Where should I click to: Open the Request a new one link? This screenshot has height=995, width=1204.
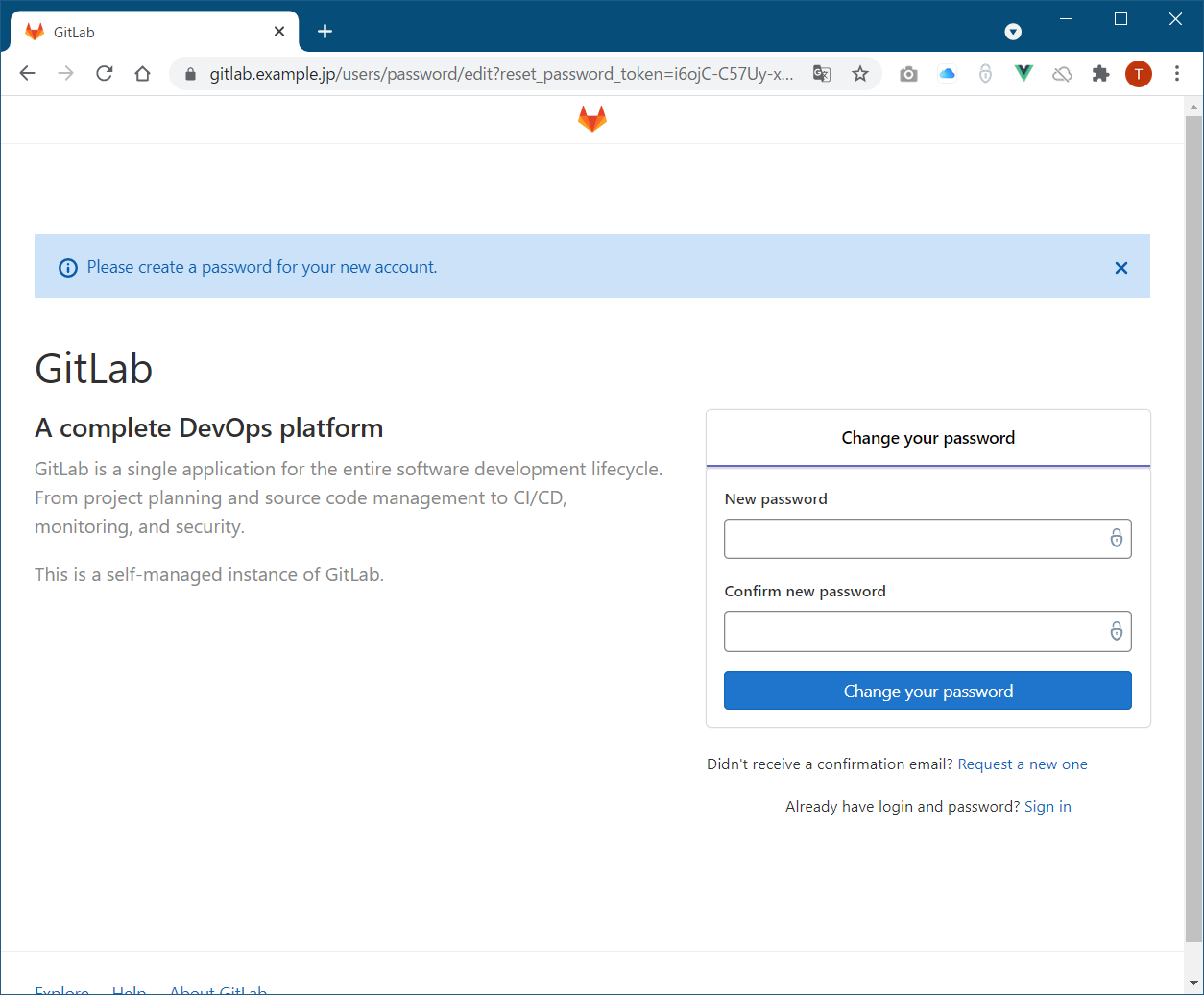[1023, 764]
